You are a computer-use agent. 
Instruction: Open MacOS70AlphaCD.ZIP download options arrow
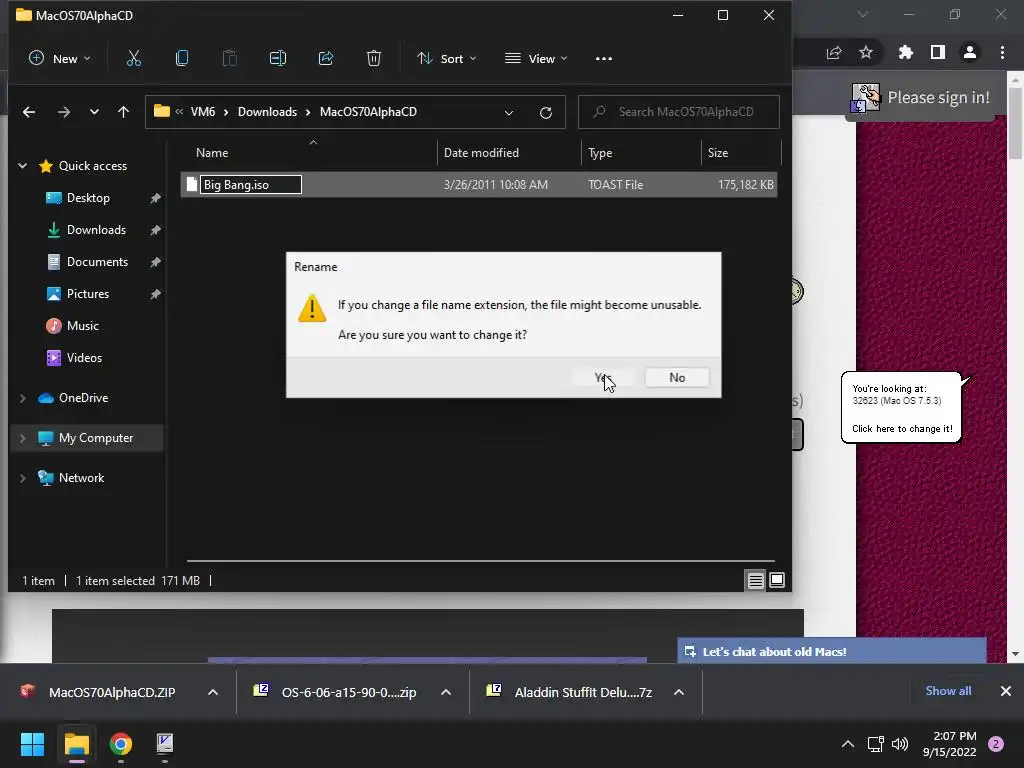(x=213, y=692)
